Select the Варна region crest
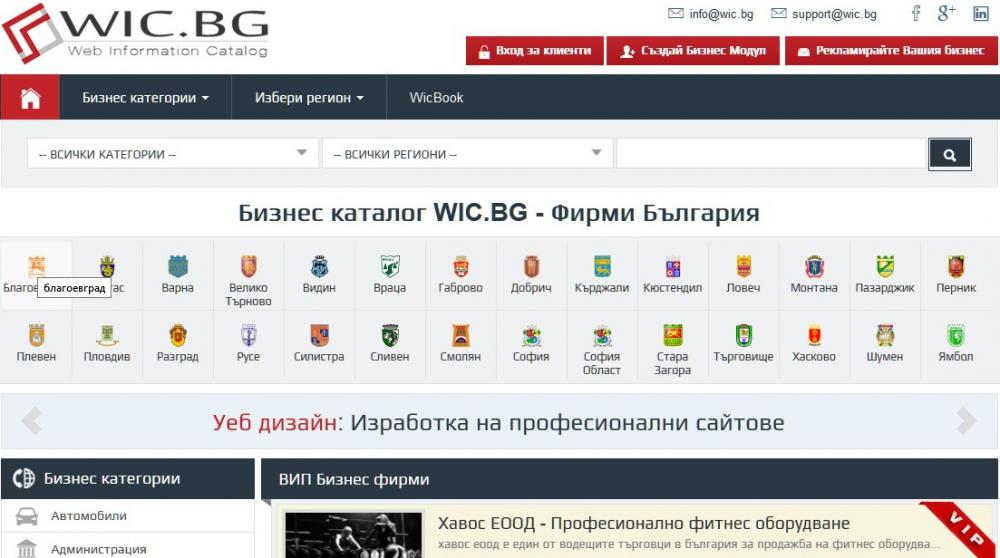Viewport: 1000px width, 558px height. click(x=177, y=266)
